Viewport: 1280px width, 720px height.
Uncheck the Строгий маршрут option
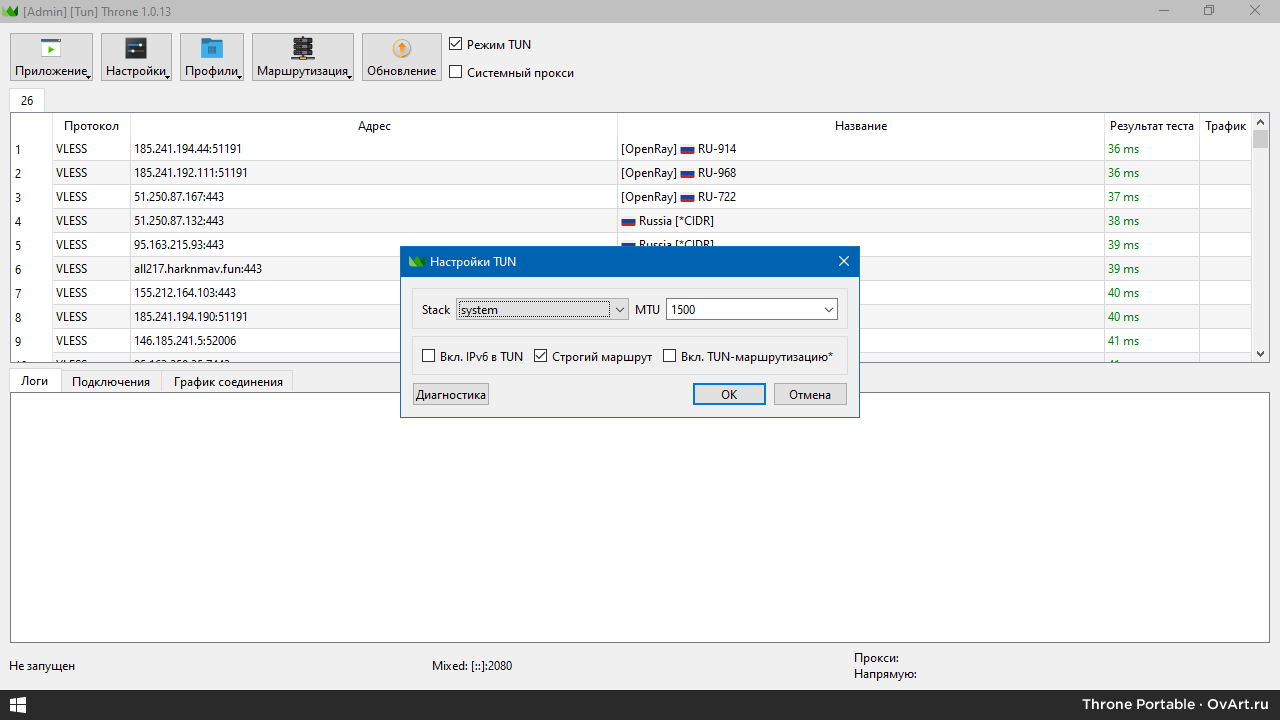541,356
